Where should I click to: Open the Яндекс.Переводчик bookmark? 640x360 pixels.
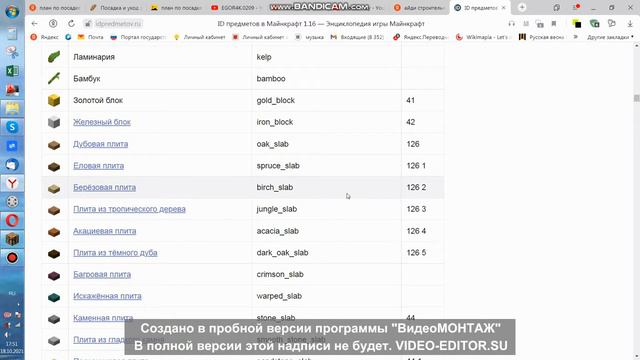tap(421, 37)
